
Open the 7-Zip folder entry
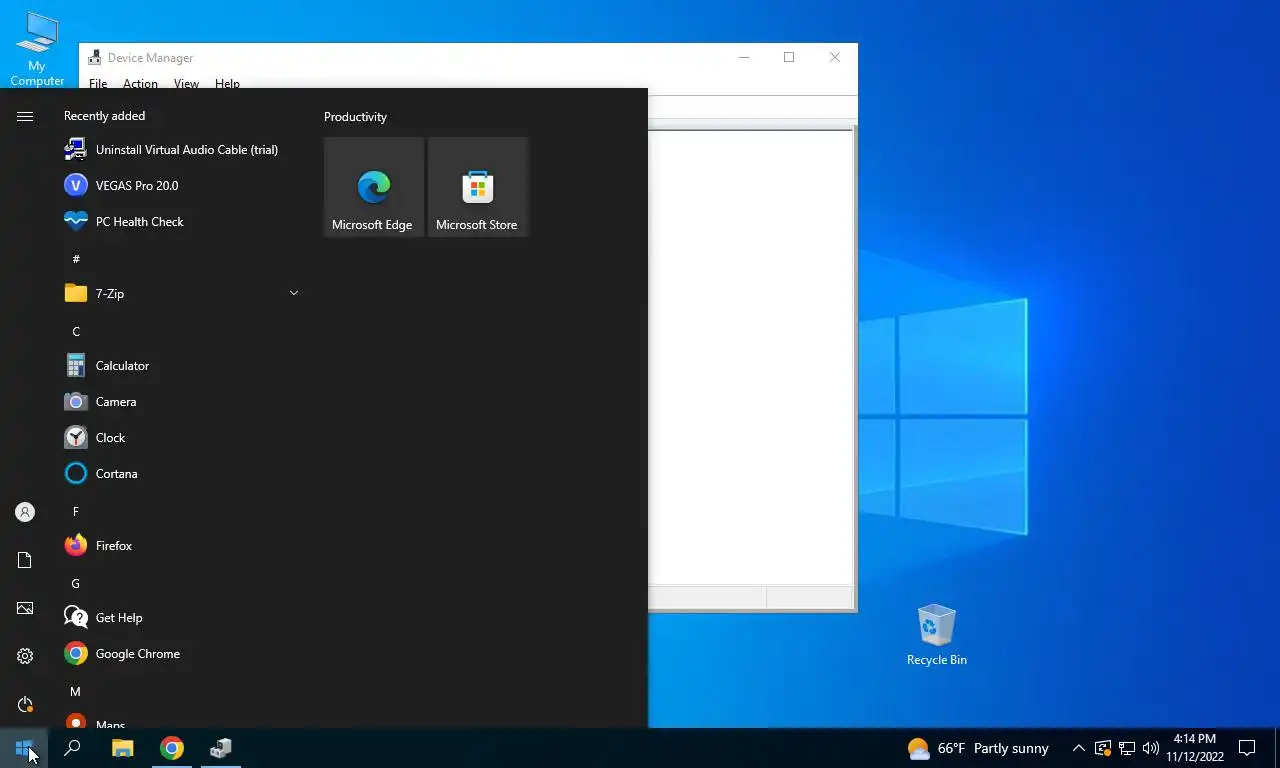pyautogui.click(x=180, y=294)
